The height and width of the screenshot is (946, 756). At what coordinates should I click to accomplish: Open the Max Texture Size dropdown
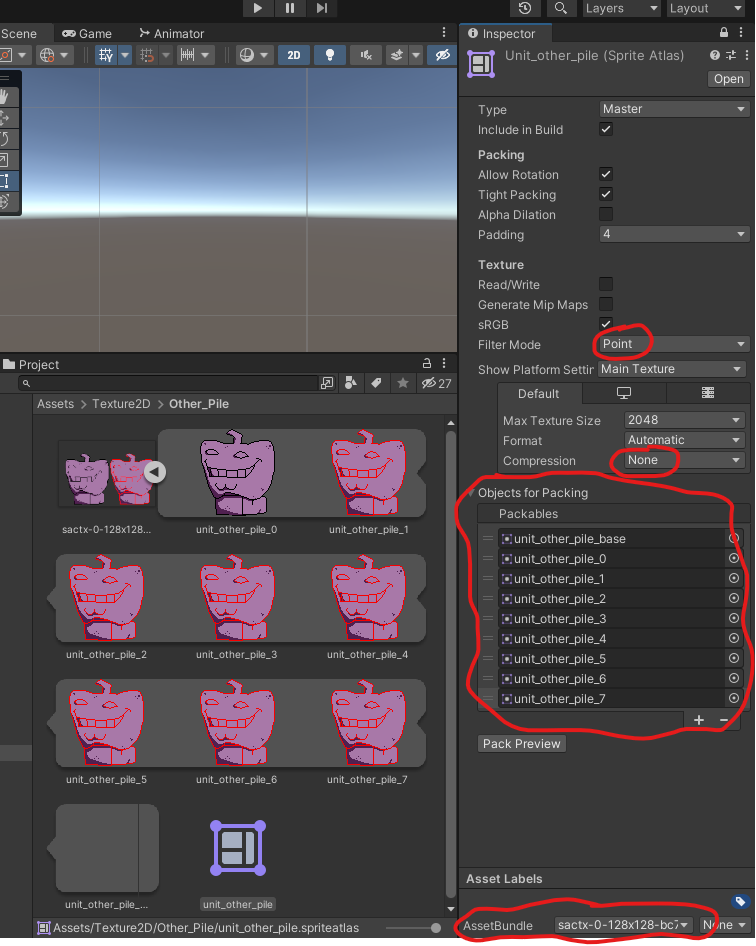[x=685, y=420]
